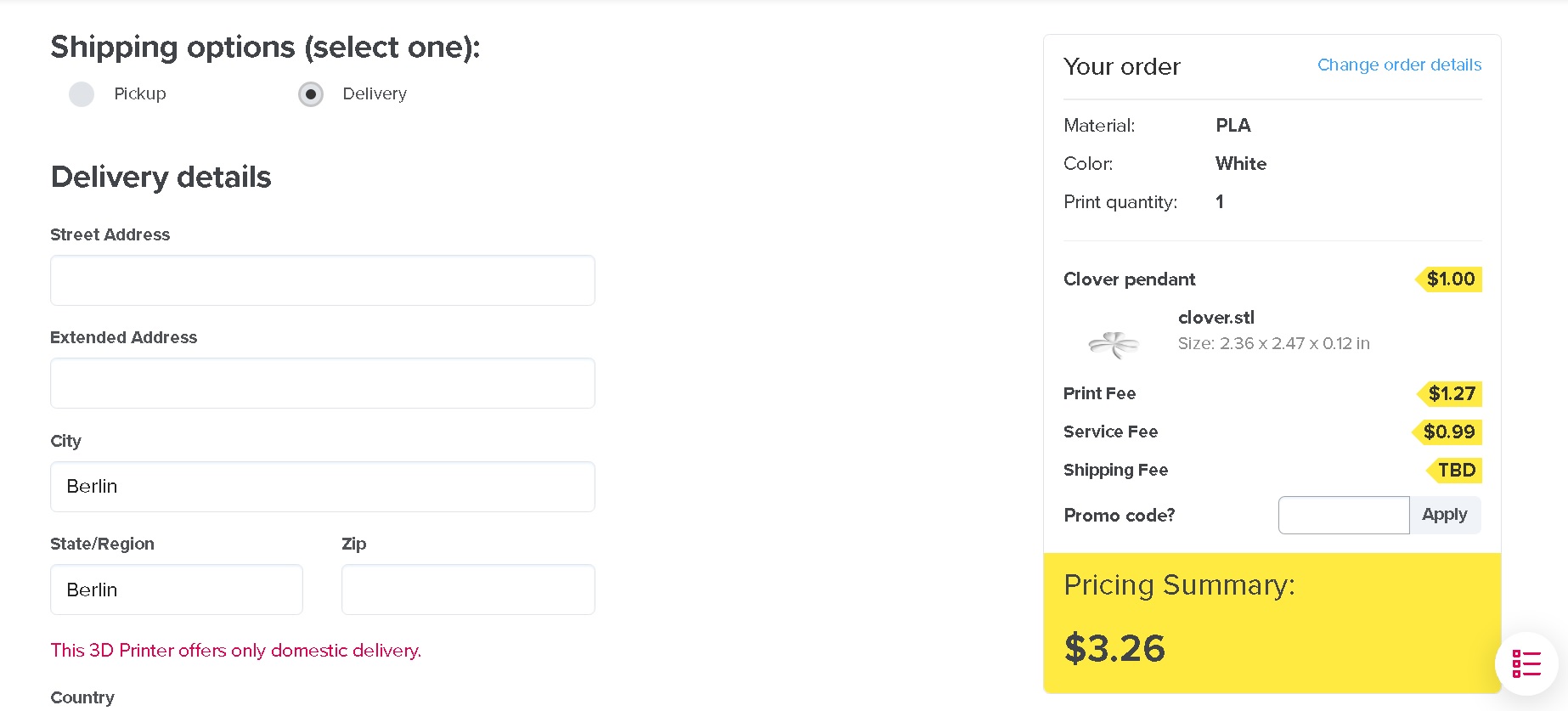Click the $1.00 Clover pendant price tag
This screenshot has height=711, width=1568.
click(x=1450, y=279)
